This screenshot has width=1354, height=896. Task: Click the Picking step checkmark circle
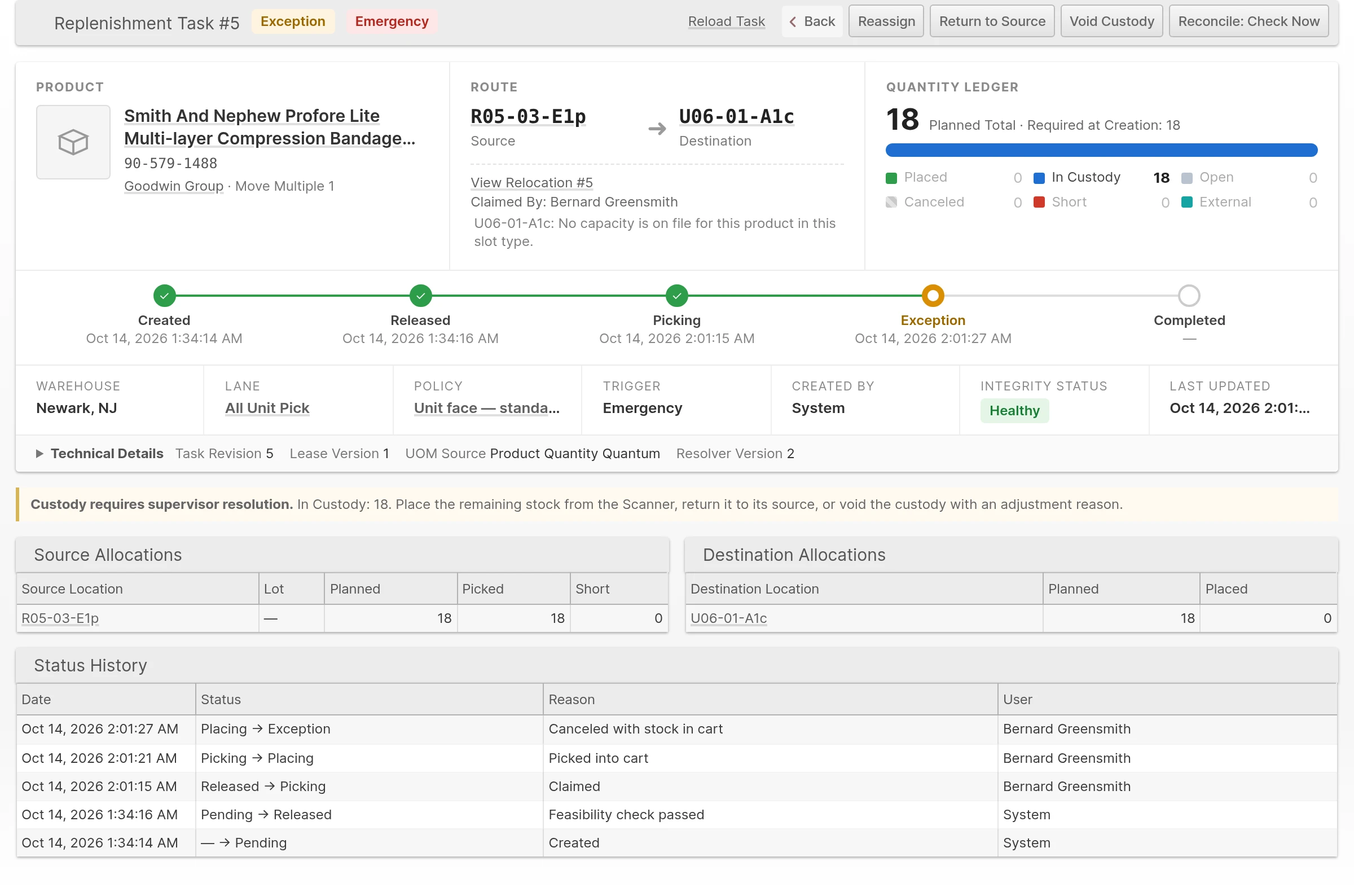676,296
